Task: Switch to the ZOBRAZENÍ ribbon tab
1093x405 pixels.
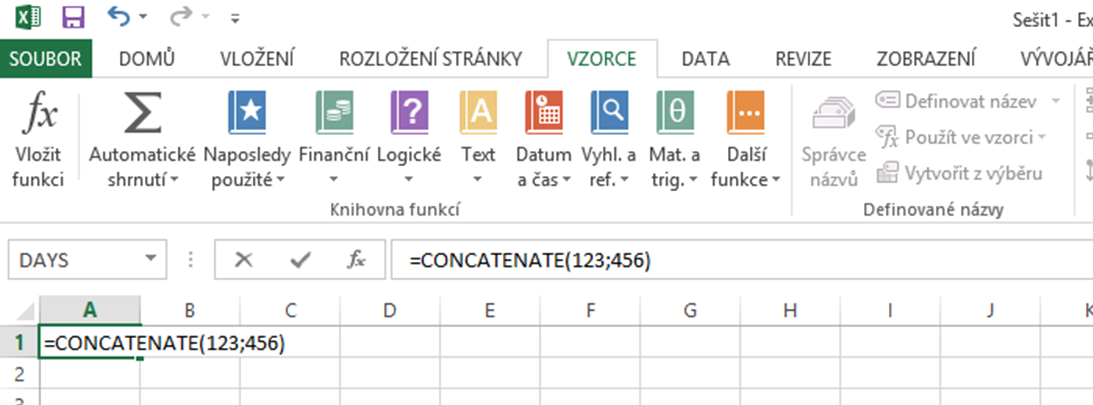Action: pos(926,59)
